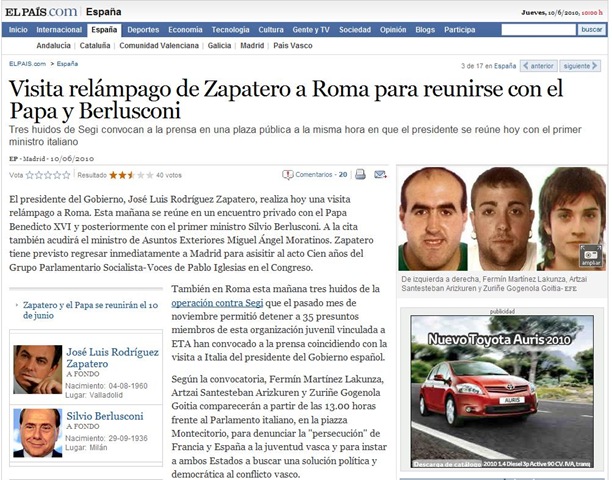Click the 'Nacimiento: 04-08-1960' text

106,386
